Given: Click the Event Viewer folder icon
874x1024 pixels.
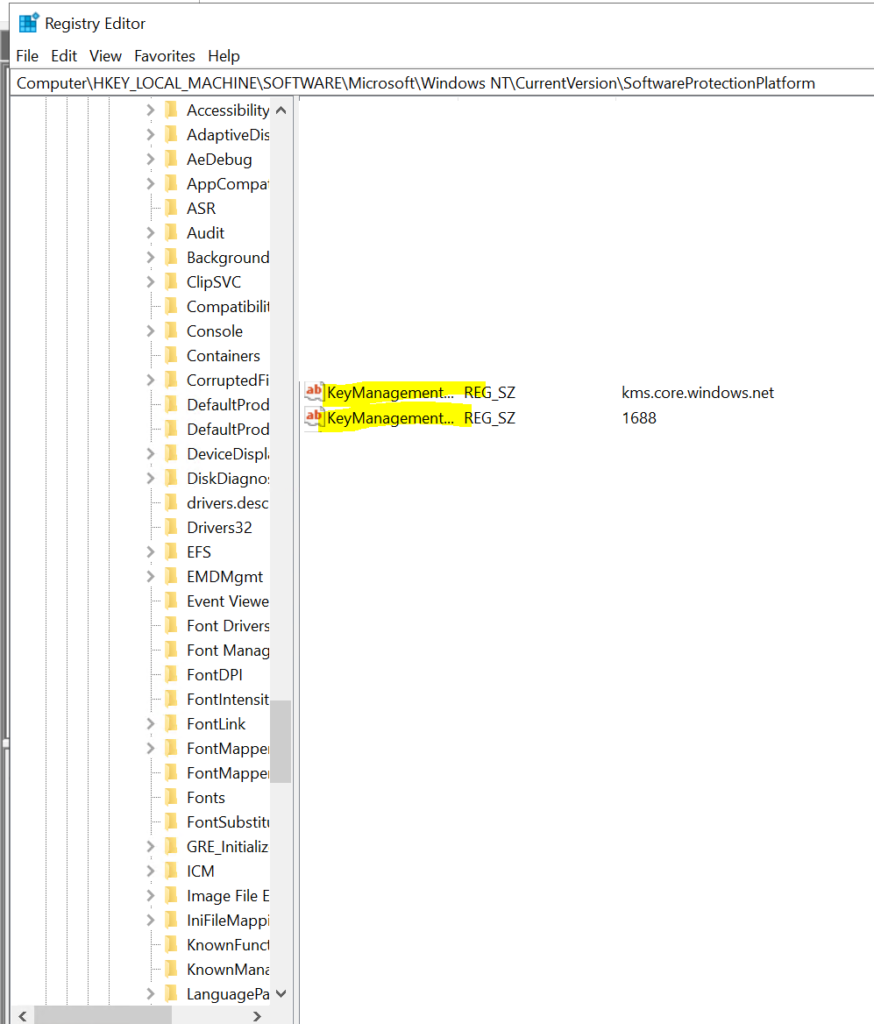Looking at the screenshot, I should point(171,601).
